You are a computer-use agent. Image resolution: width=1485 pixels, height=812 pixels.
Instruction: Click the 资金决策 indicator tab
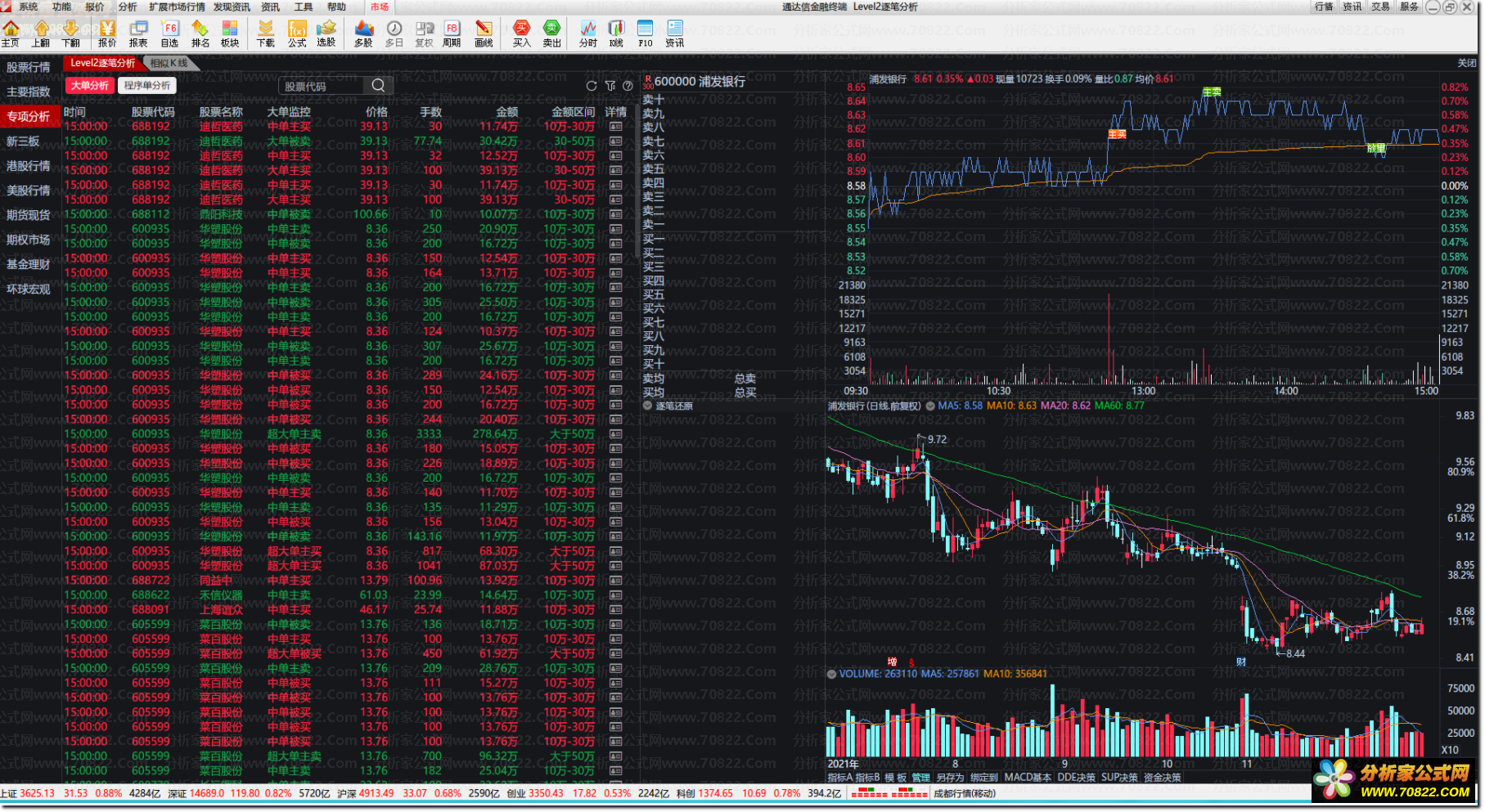(1162, 778)
